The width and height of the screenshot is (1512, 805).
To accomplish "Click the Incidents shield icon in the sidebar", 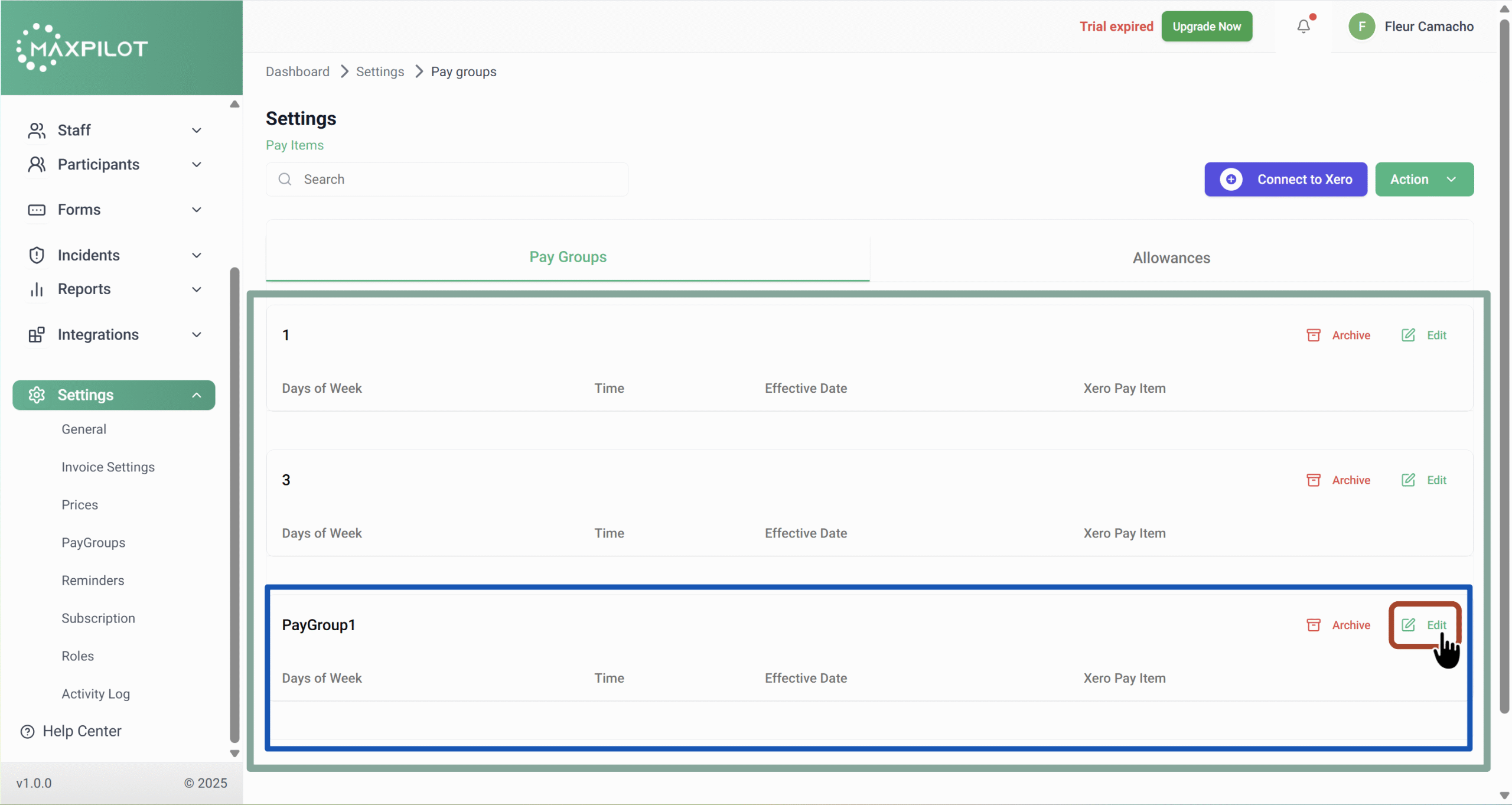I will coord(37,255).
